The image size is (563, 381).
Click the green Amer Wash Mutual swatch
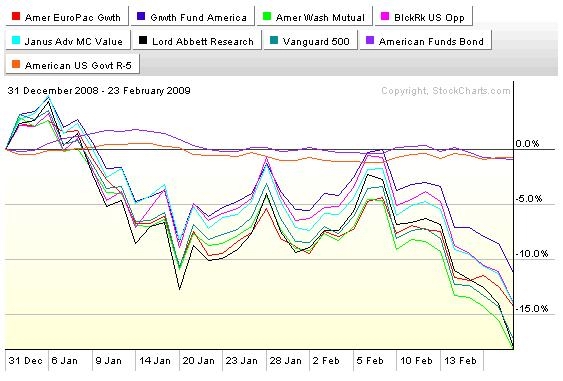(x=267, y=16)
